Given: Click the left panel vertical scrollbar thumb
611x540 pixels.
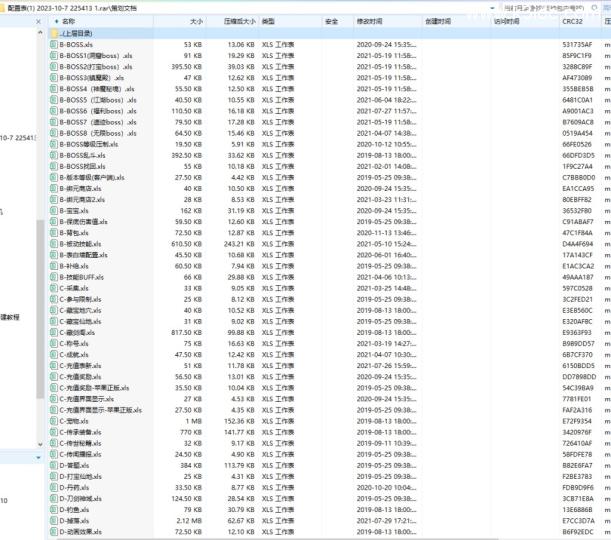Looking at the screenshot, I should pos(40,309).
